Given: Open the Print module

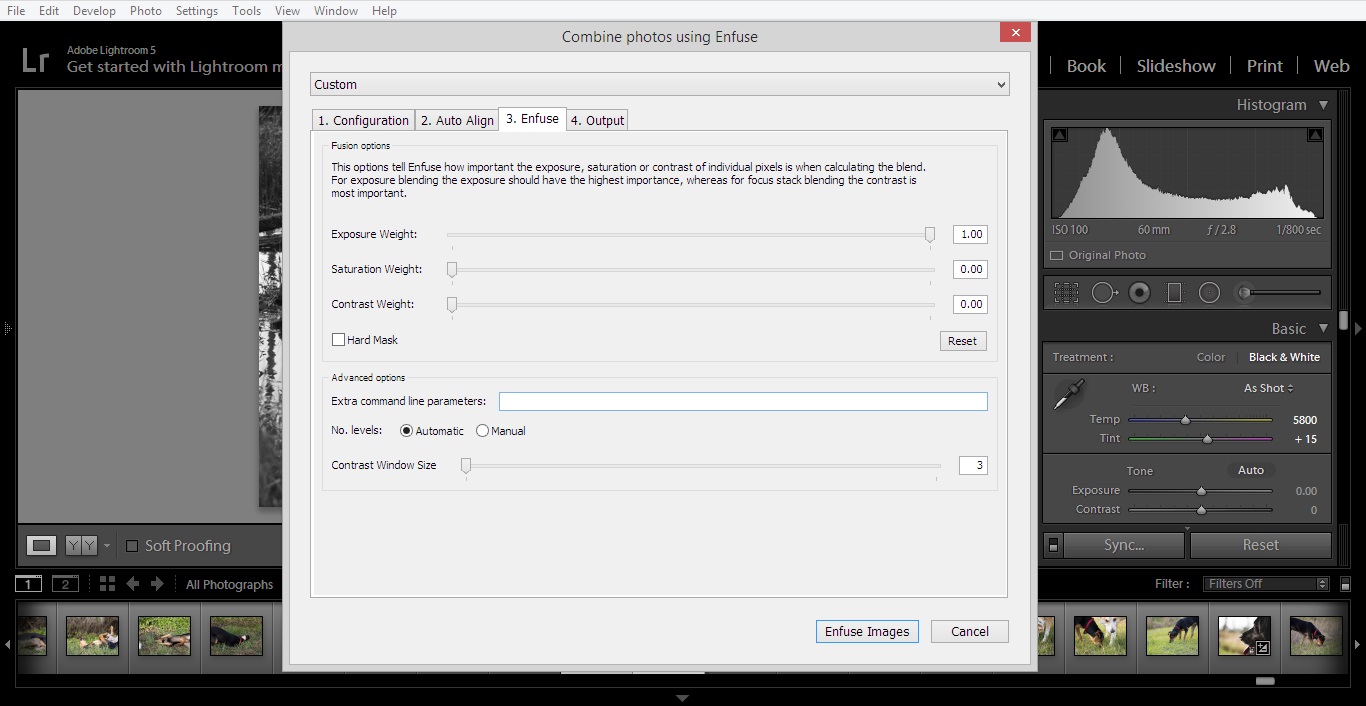Looking at the screenshot, I should pyautogui.click(x=1264, y=66).
